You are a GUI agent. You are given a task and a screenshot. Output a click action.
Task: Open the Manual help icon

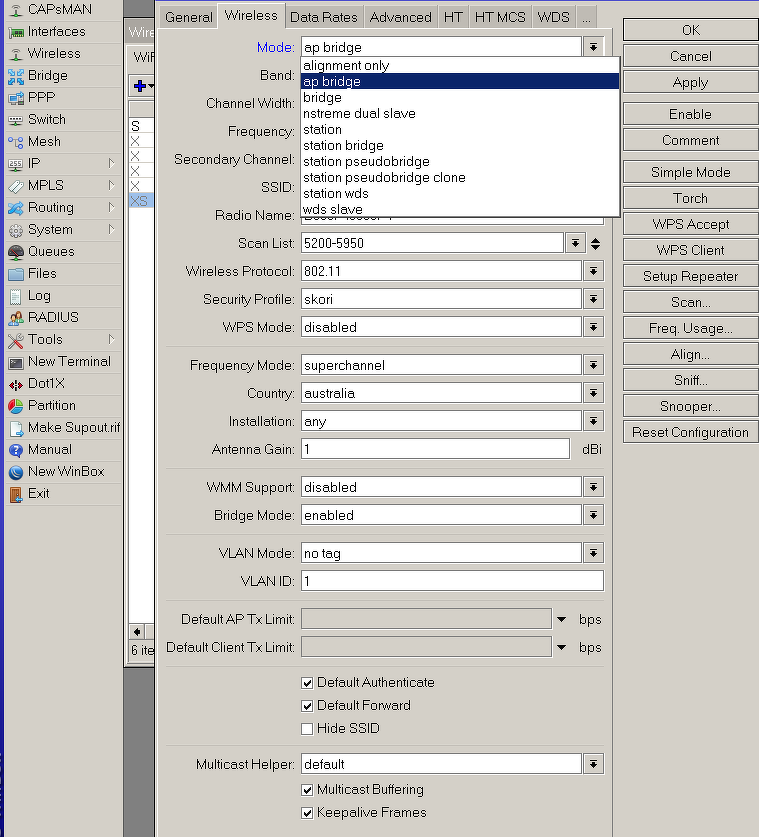(x=16, y=450)
